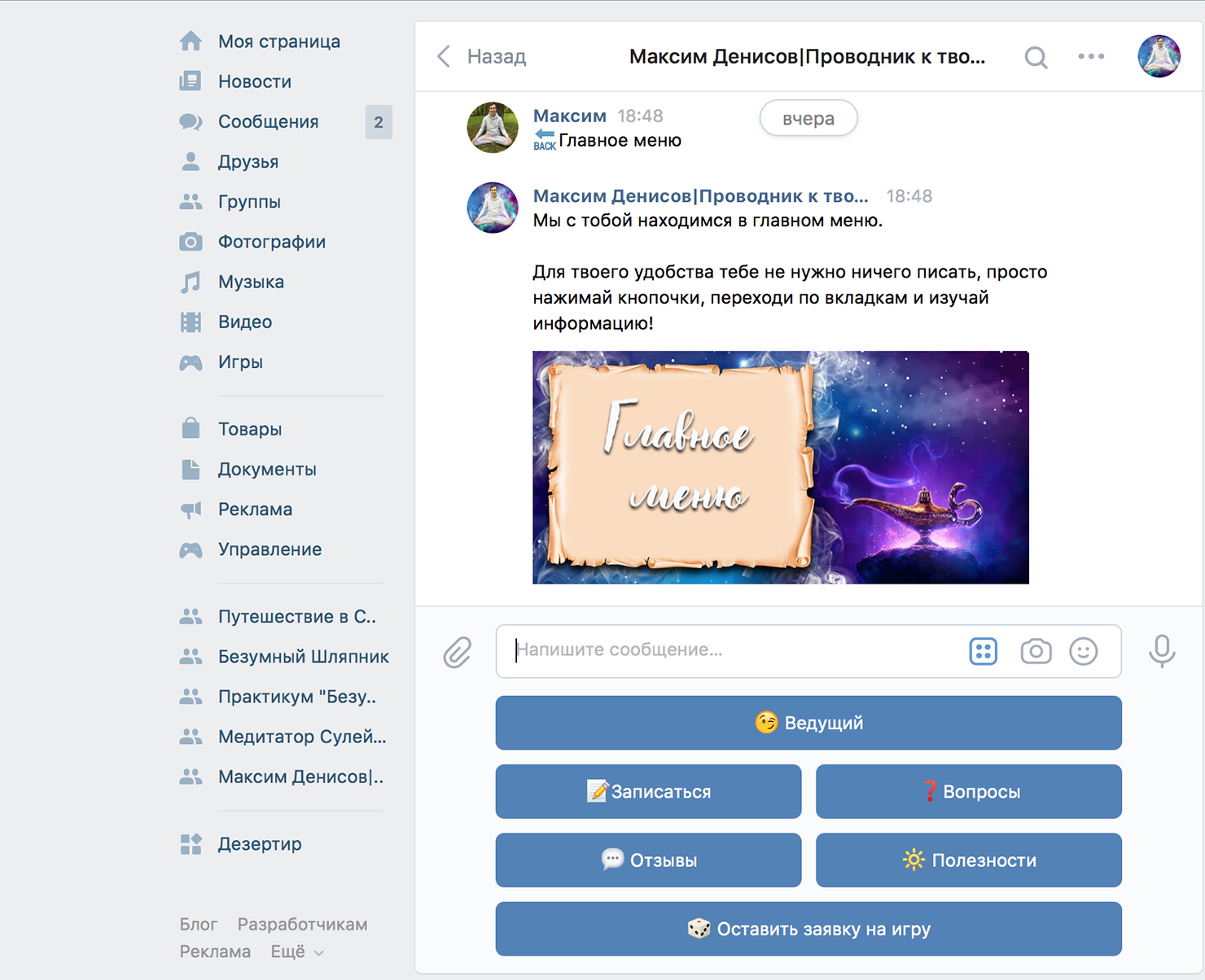Click the вчера date label

(x=808, y=118)
